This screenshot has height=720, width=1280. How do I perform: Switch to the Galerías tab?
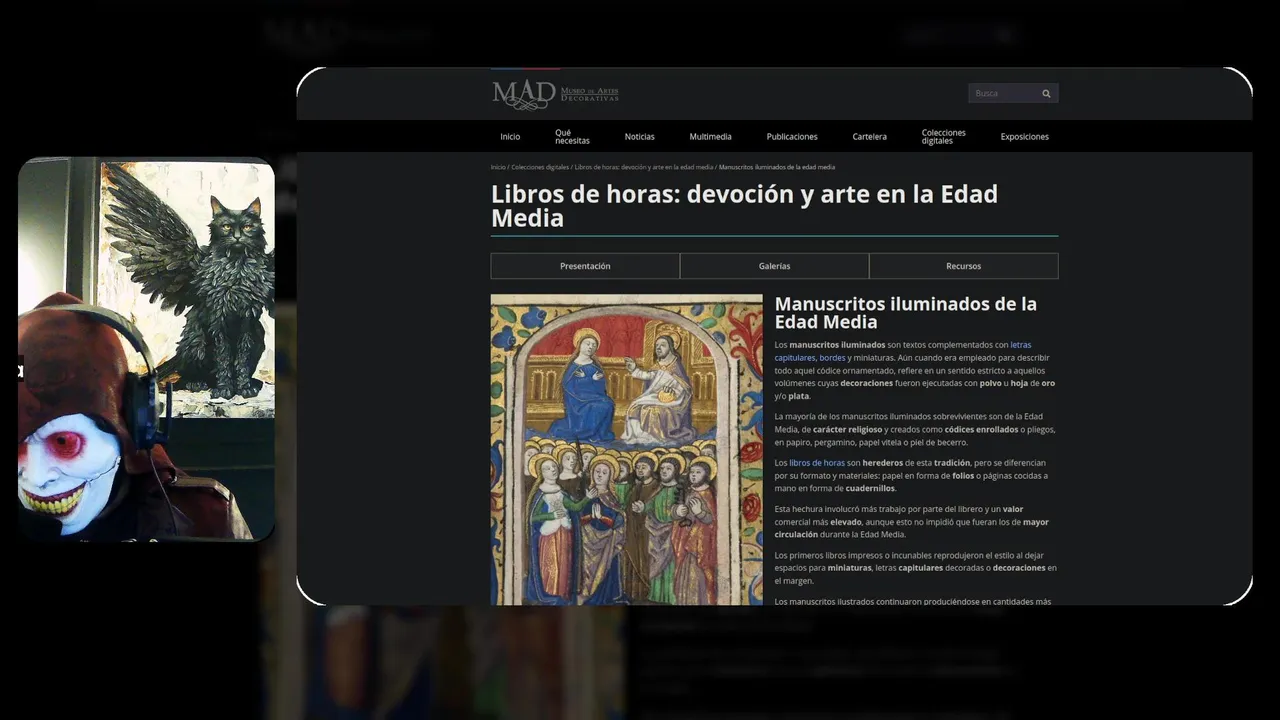(774, 266)
